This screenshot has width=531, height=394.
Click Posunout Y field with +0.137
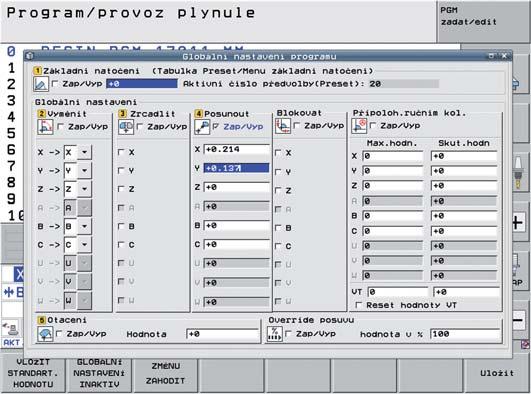point(236,168)
